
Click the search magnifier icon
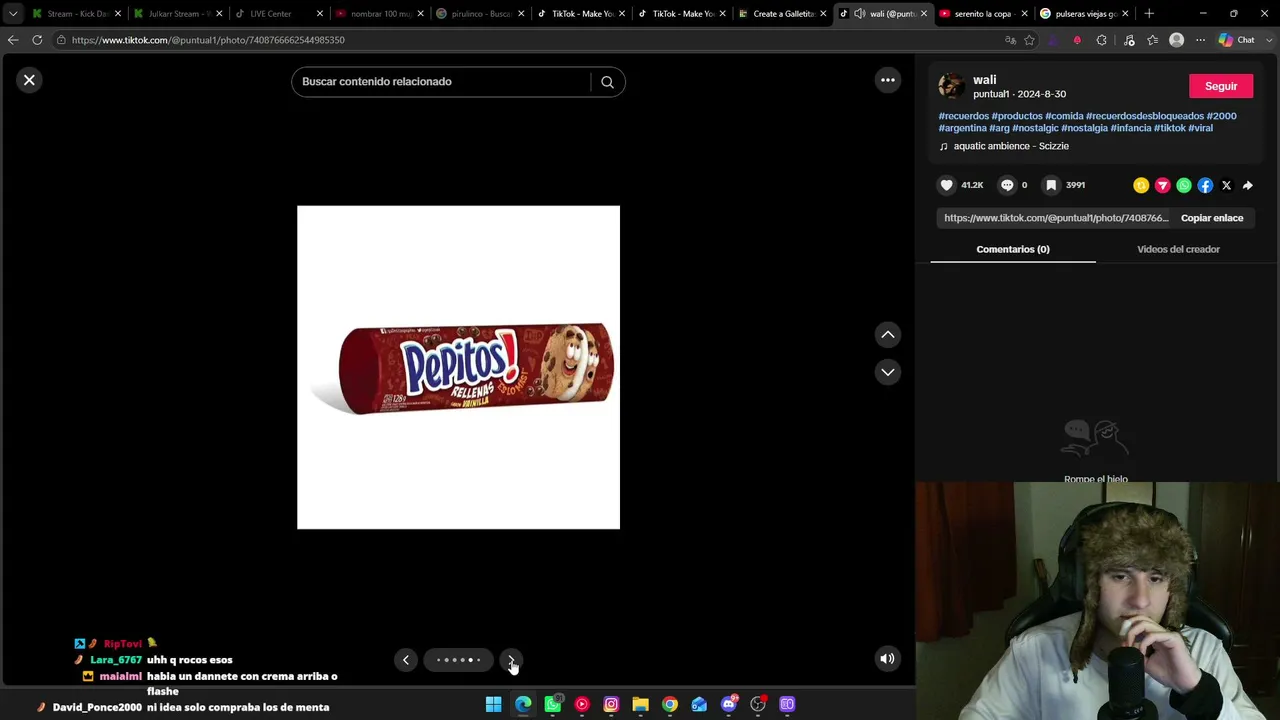(607, 82)
